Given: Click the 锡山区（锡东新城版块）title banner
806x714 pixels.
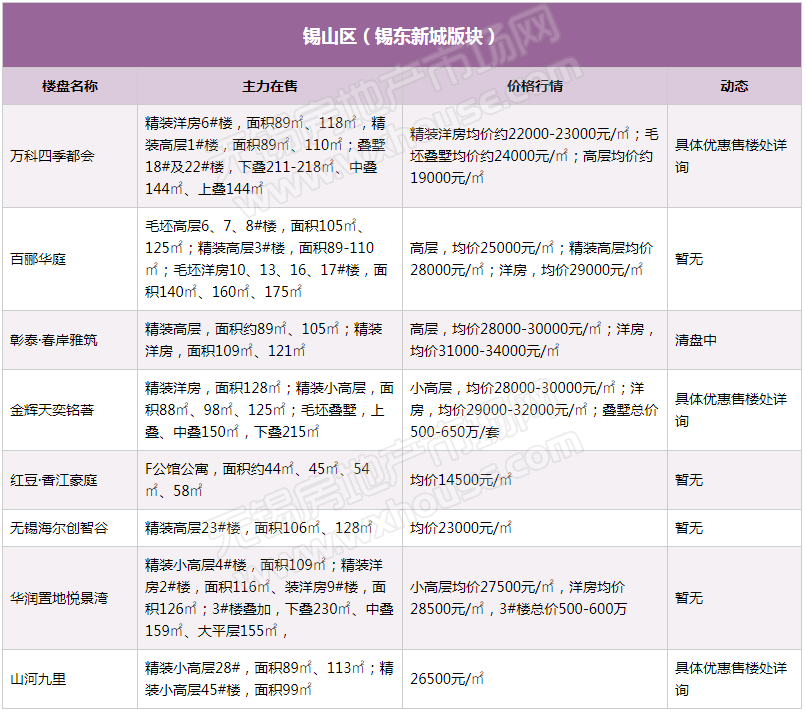Looking at the screenshot, I should click(402, 36).
